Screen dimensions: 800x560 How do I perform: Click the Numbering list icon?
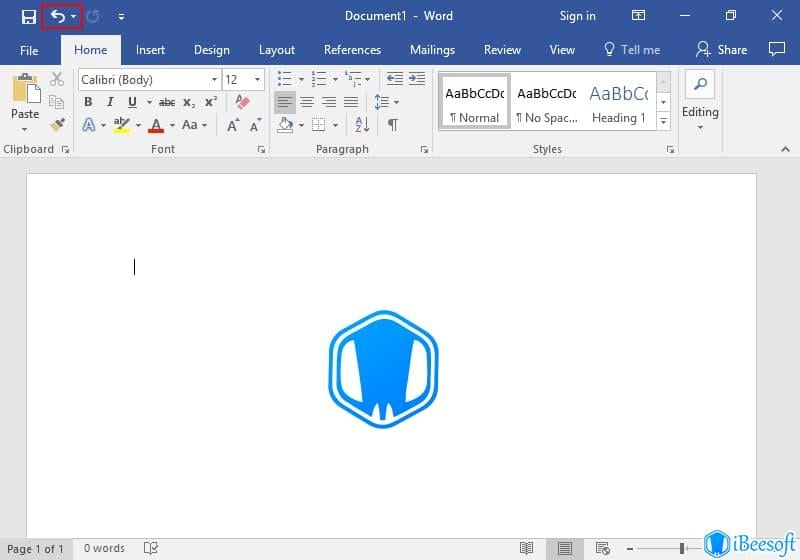(x=319, y=79)
